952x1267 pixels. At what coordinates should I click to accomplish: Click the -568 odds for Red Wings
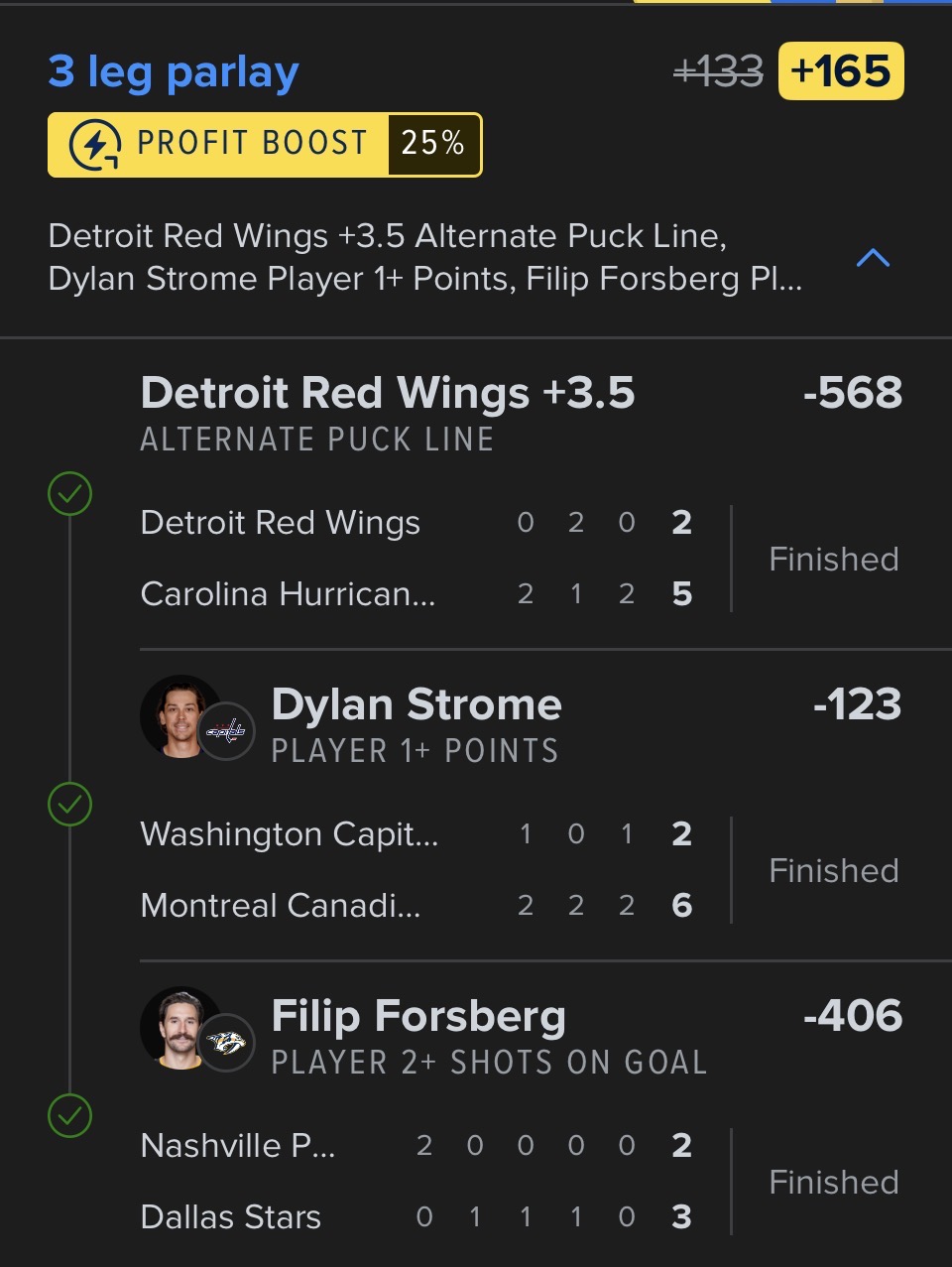853,393
